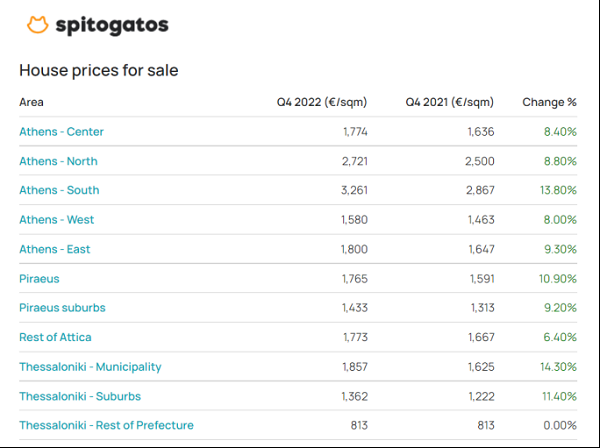Click the 14.30% change value for Thessaloniki
Screen dimensions: 600x448
tap(558, 367)
